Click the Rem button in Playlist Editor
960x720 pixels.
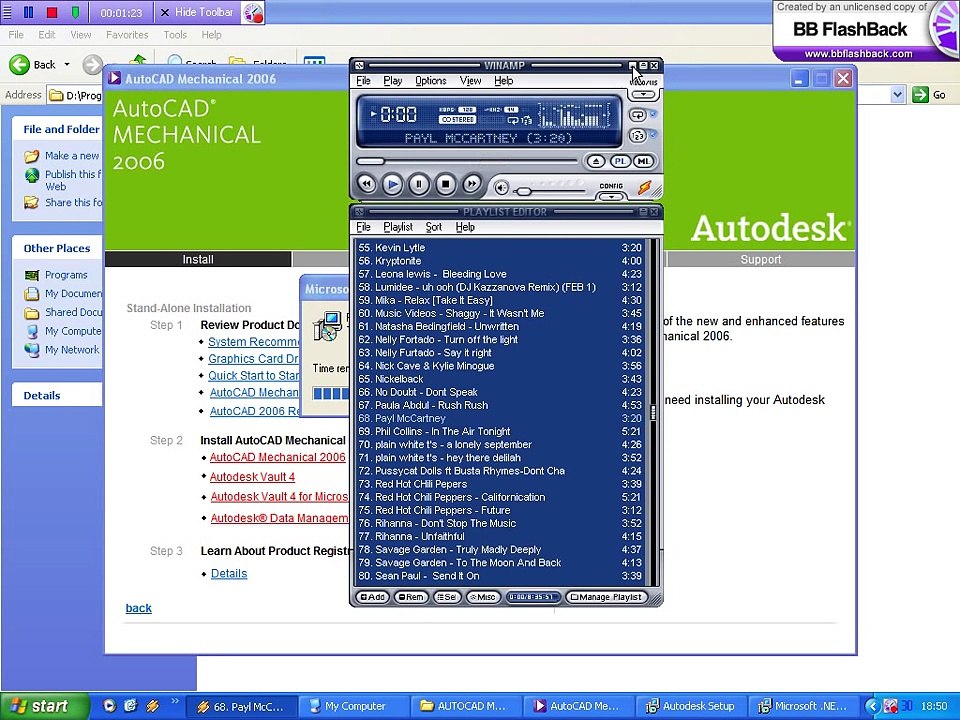click(x=411, y=597)
